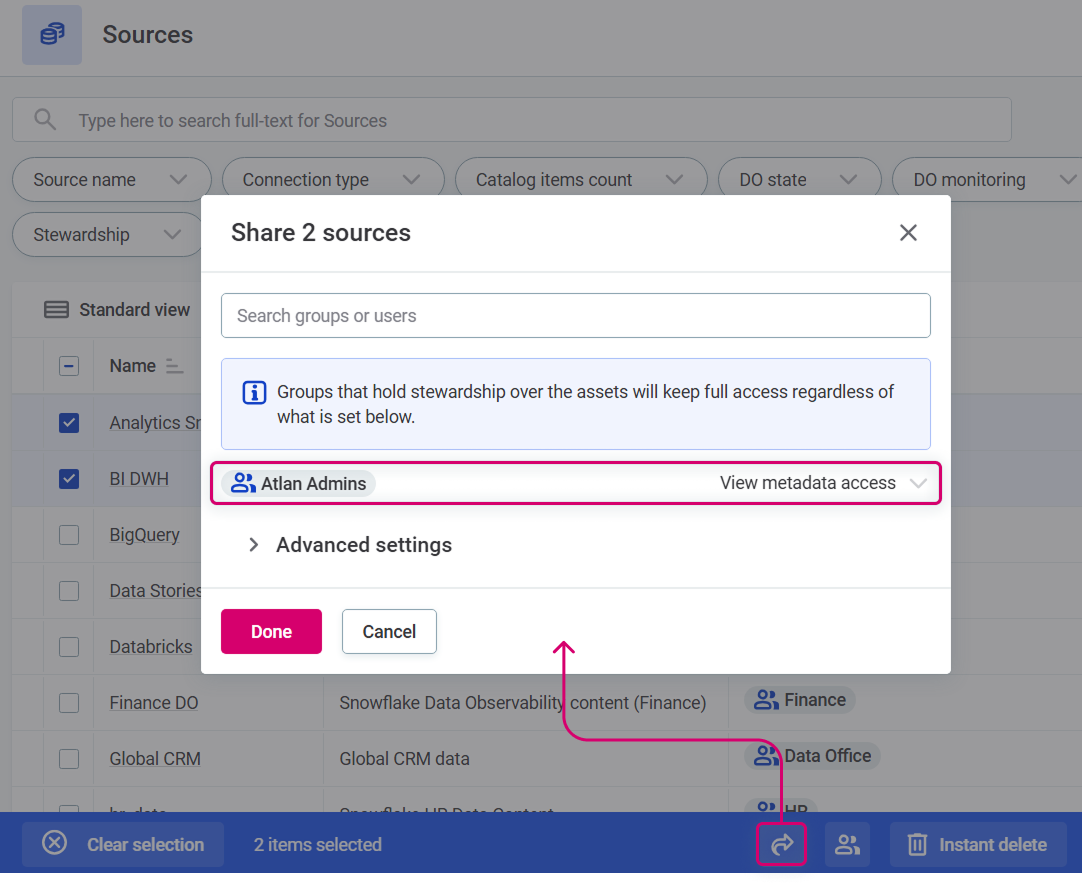Click the Atlan Admins group icon
This screenshot has height=884, width=1082.
(x=242, y=483)
